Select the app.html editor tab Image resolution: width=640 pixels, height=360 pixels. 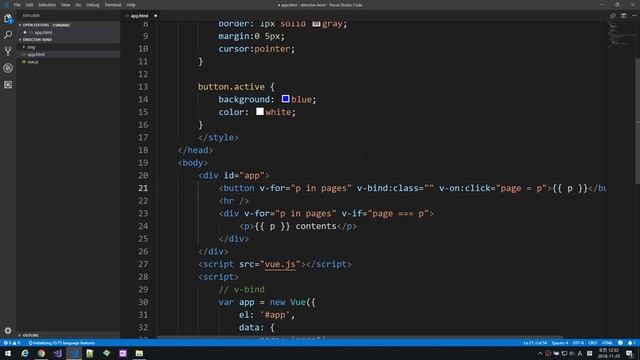point(140,16)
